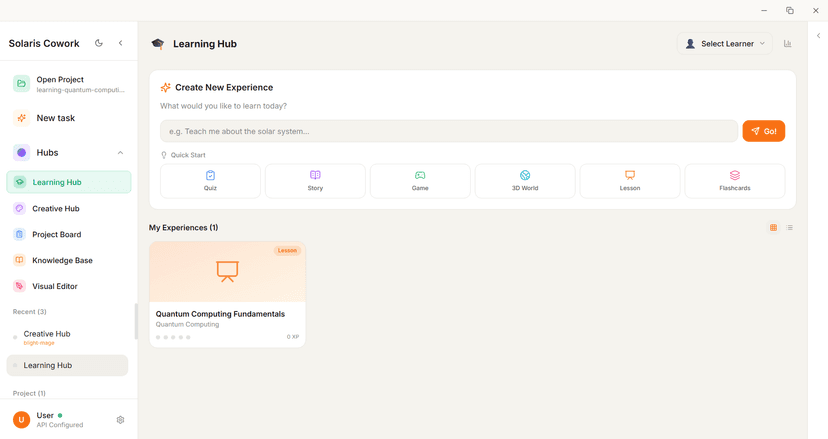
Task: Open the Select Learner dropdown
Action: click(x=724, y=44)
